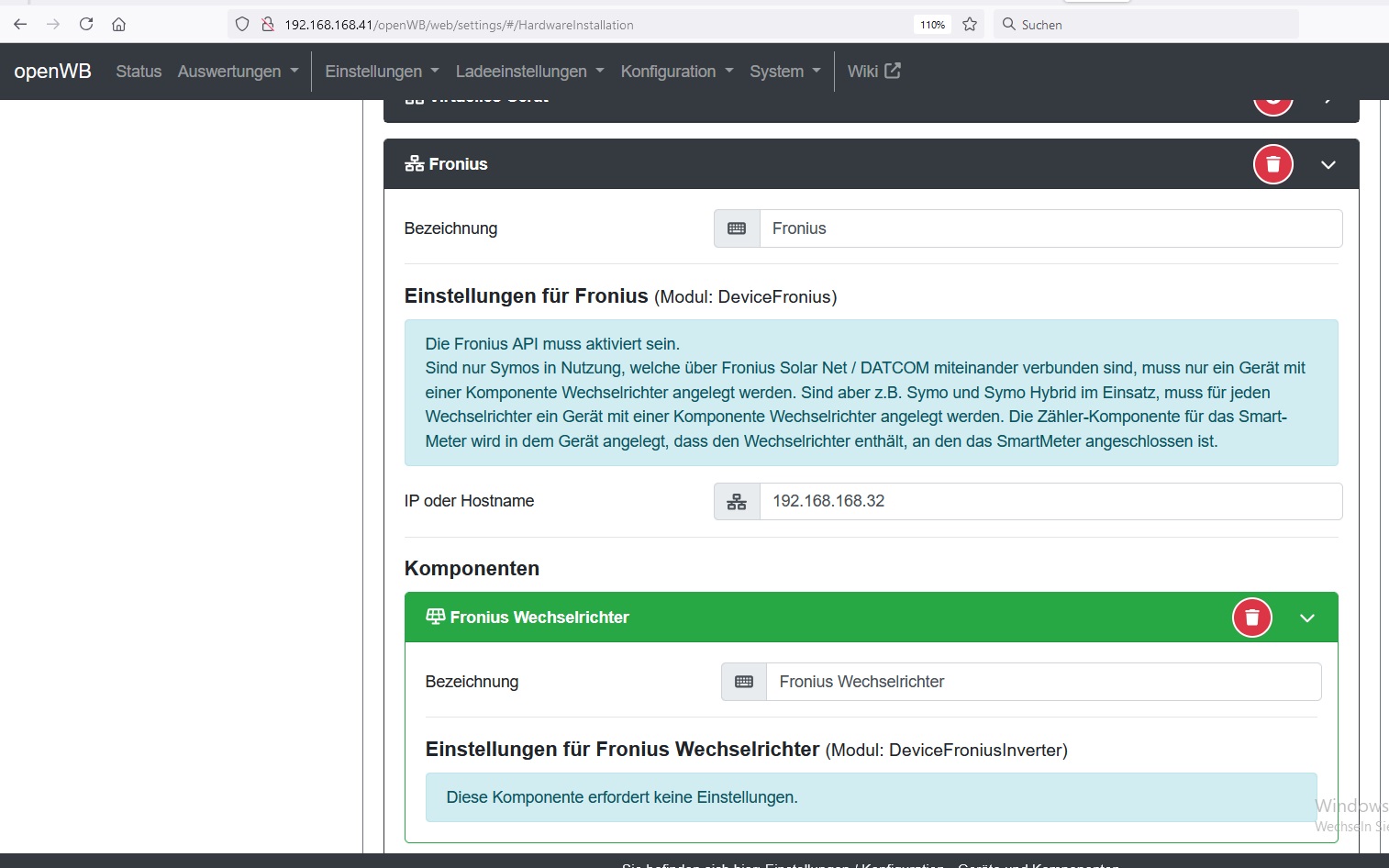Open the Auswertungen dropdown menu
1389x868 pixels.
click(238, 72)
